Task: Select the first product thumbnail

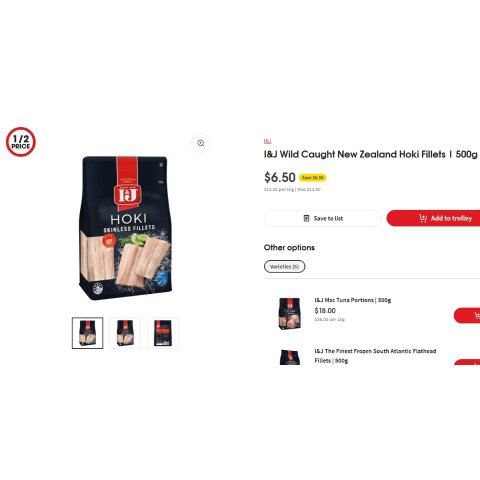Action: click(x=88, y=333)
